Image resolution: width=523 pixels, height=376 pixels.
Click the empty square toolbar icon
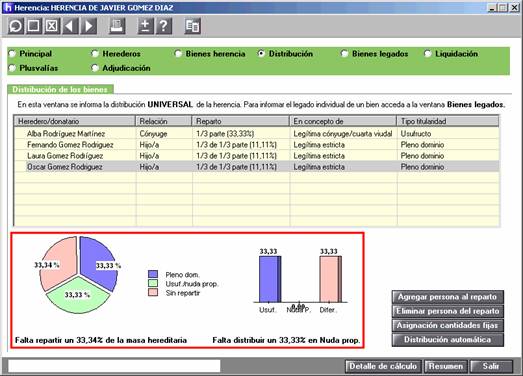click(33, 26)
